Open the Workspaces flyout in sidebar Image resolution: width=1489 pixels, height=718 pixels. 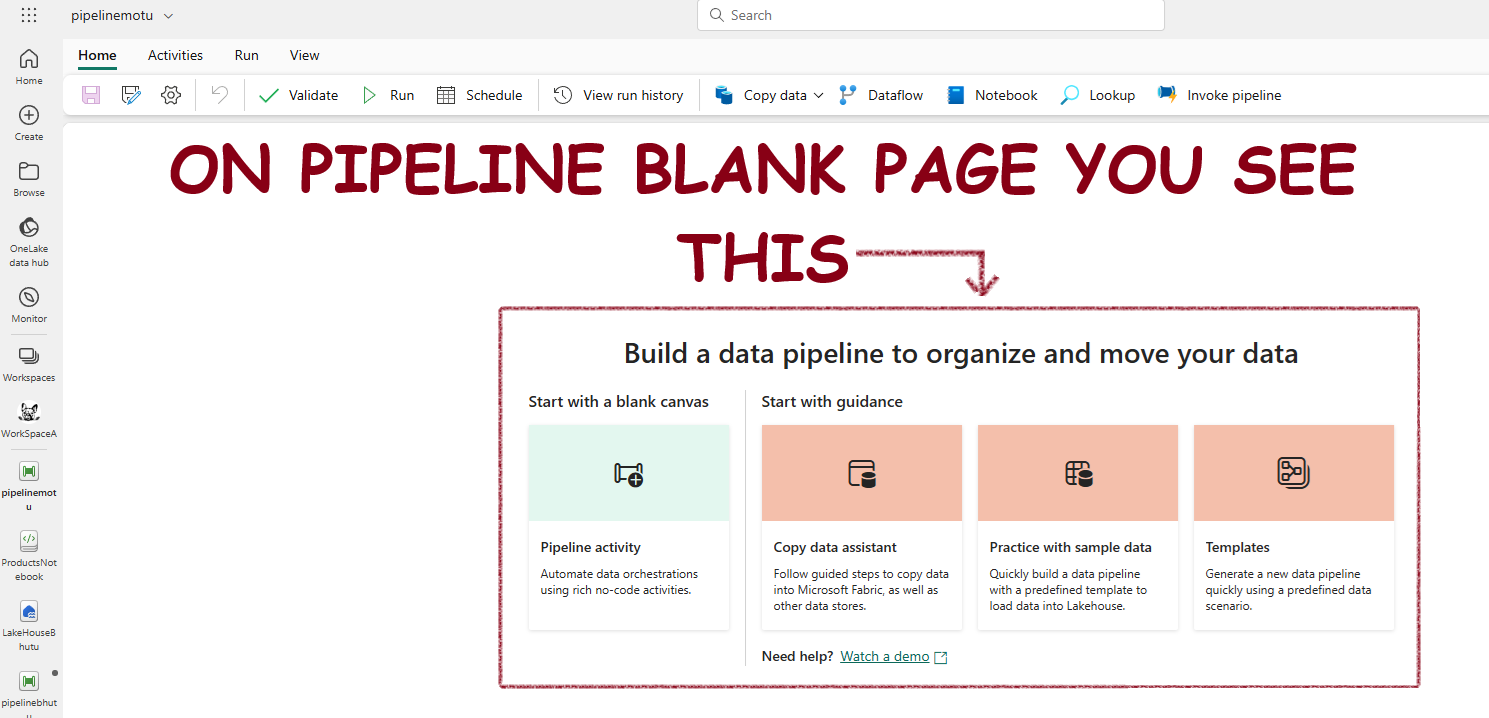(x=29, y=364)
